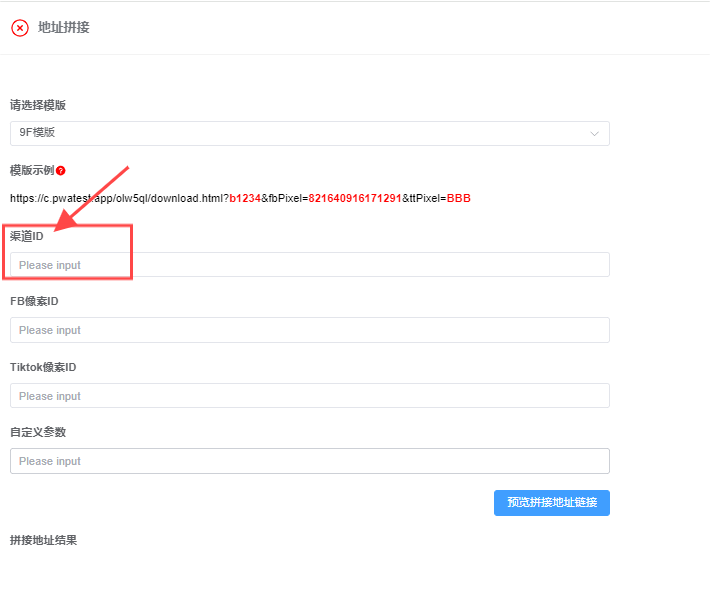
Task: Click the Tiktok像素ID field label
Action: point(43,367)
